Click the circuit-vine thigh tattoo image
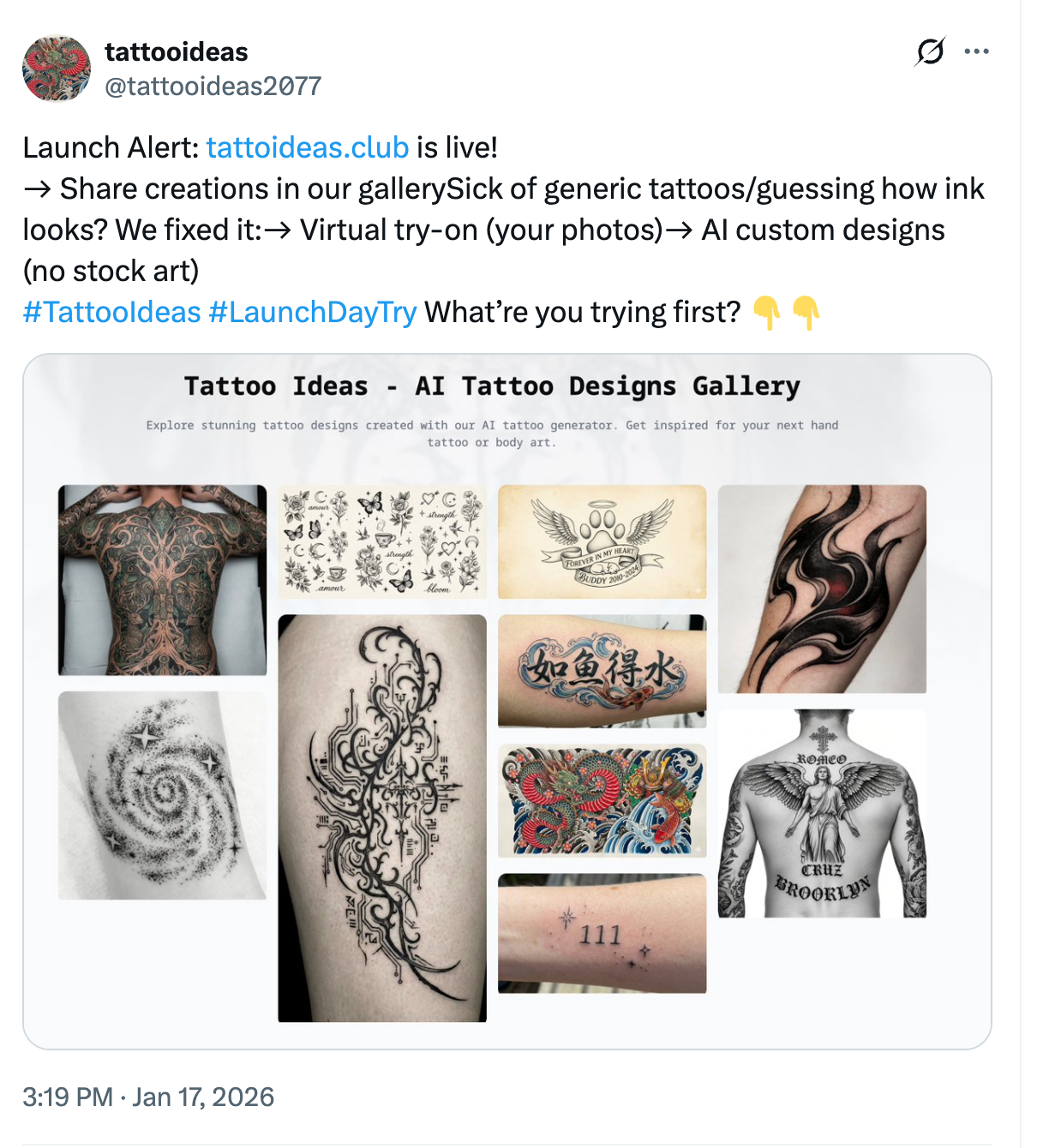The height and width of the screenshot is (1148, 1049). coord(383,814)
